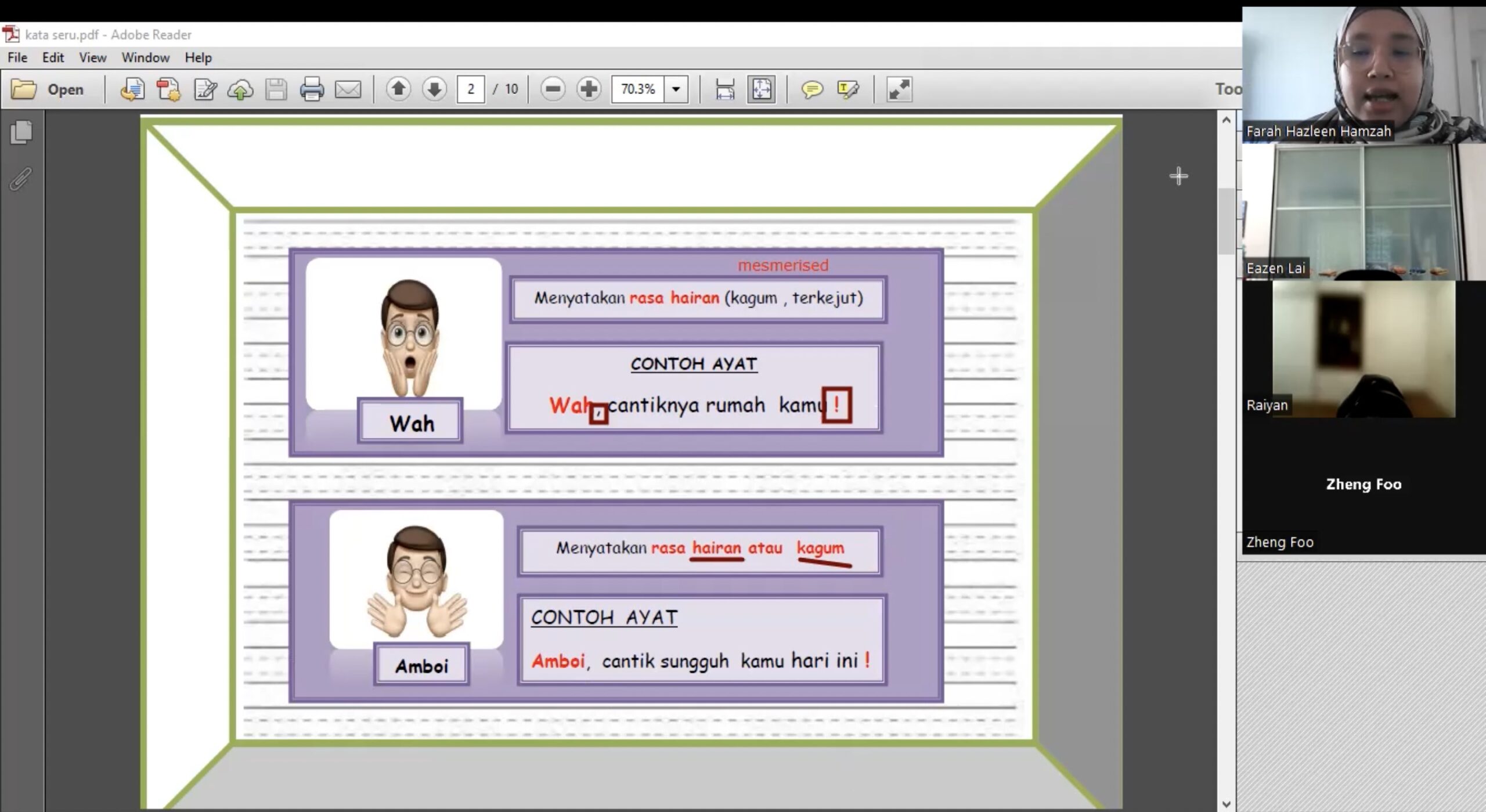Zoom in with plus icon
Image resolution: width=1486 pixels, height=812 pixels.
pyautogui.click(x=589, y=89)
